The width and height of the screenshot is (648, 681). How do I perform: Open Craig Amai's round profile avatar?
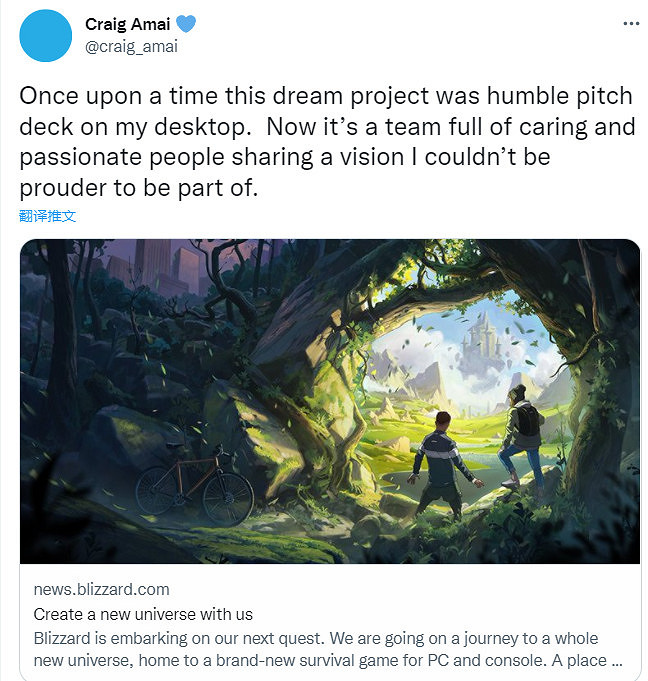point(45,35)
